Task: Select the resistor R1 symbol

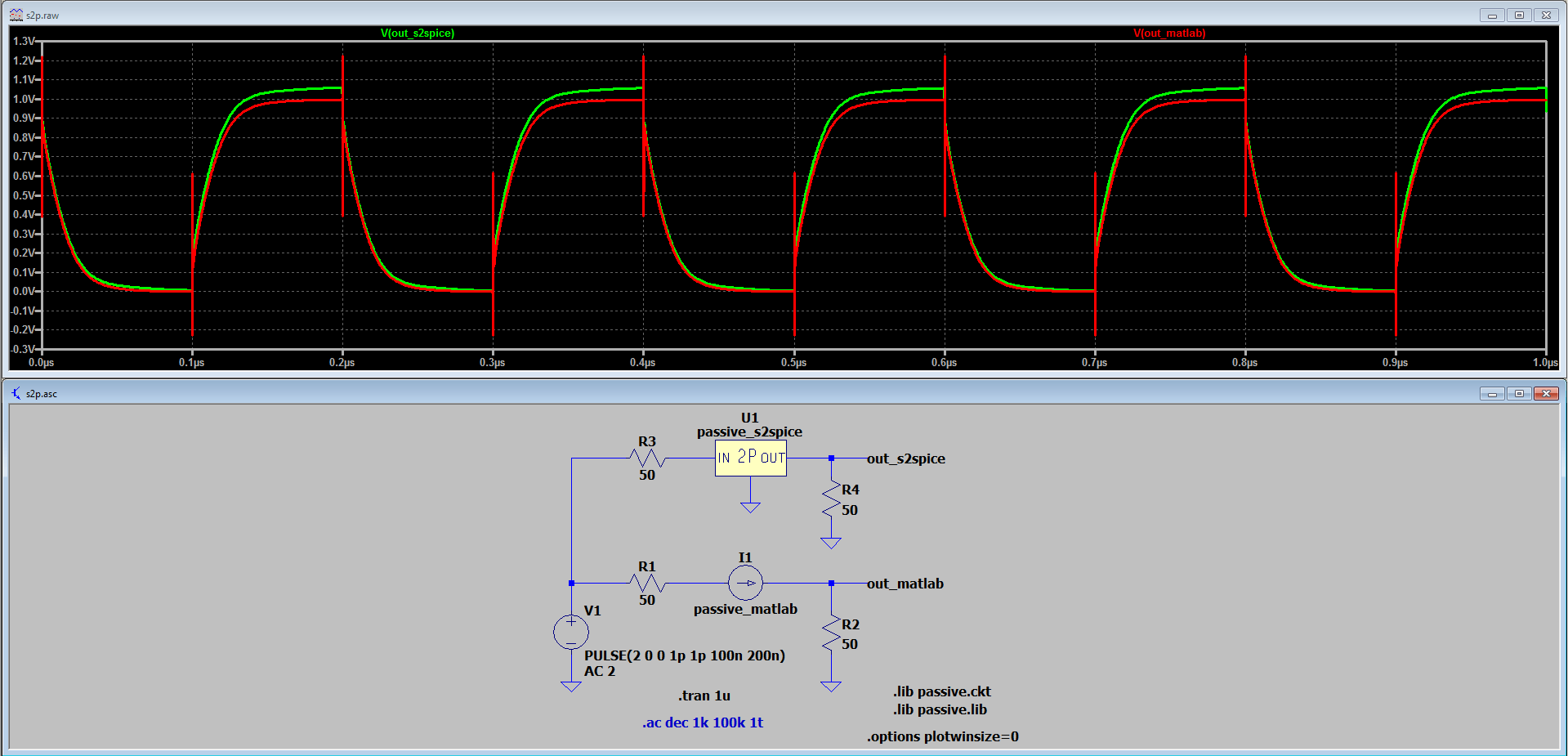Action: coord(646,584)
